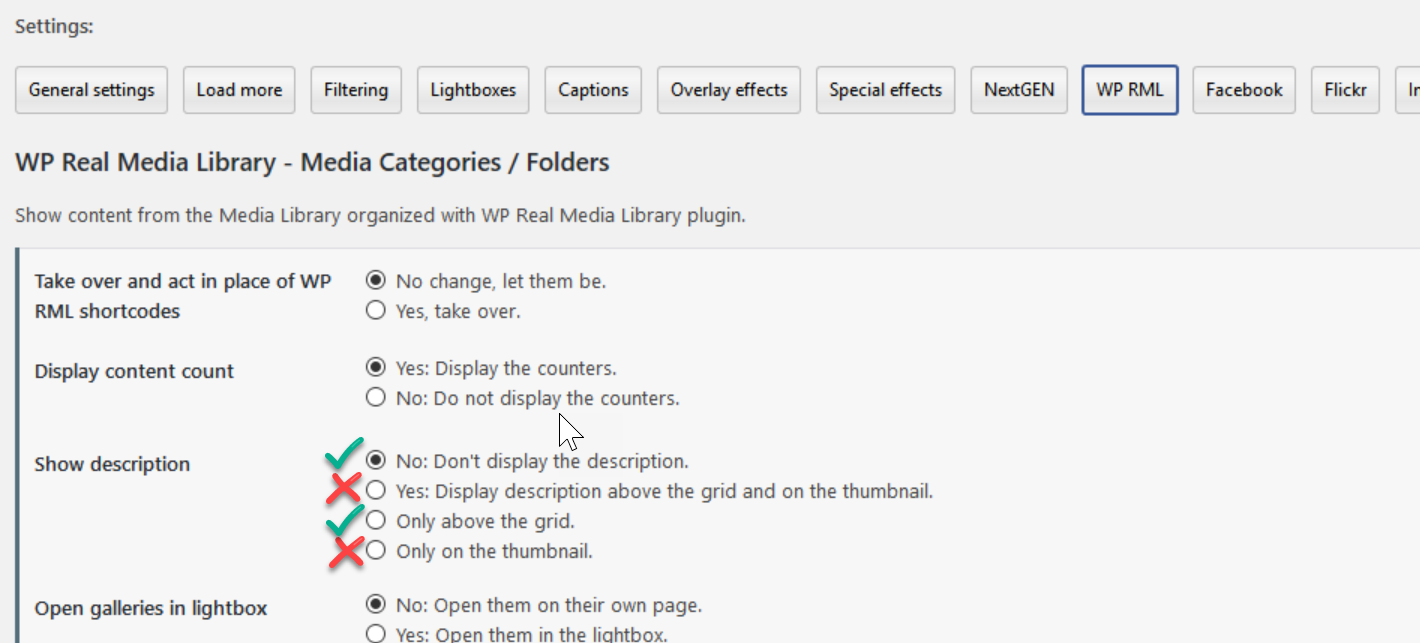1420x643 pixels.
Task: Click the WP RML tab
Action: coord(1129,90)
